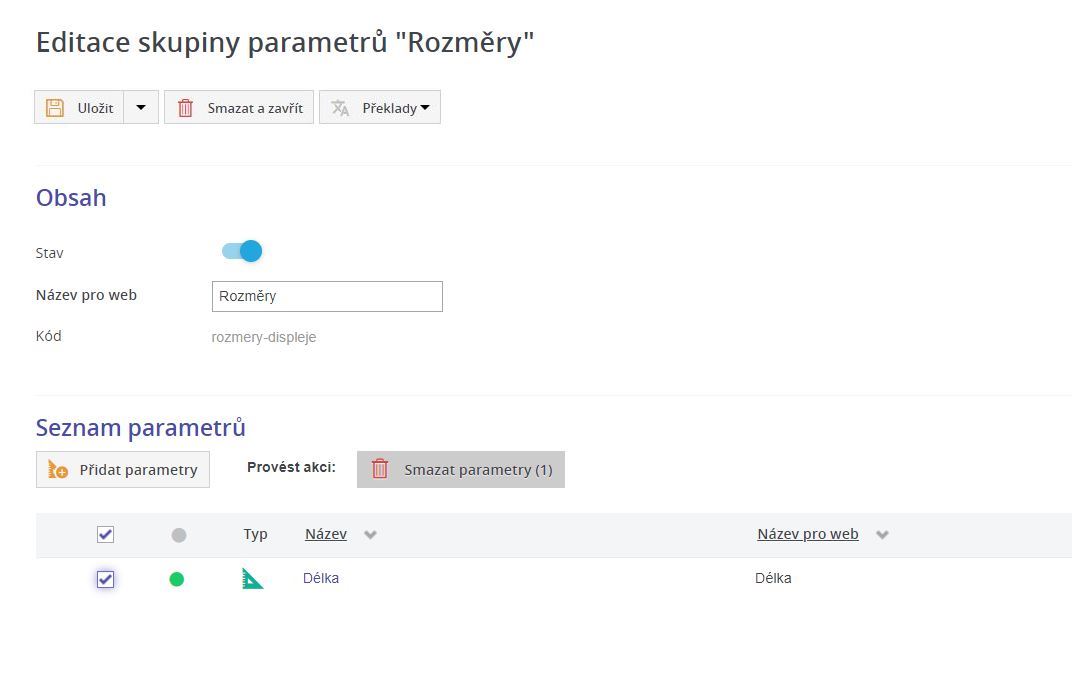Open the Délka parameter link
Screen dimensions: 1072x694
(x=321, y=578)
